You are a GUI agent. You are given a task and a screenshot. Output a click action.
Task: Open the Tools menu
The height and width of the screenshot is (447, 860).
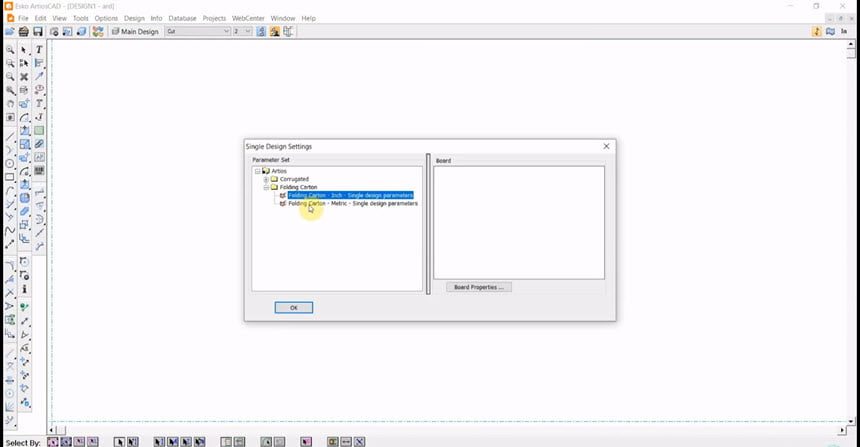[x=81, y=18]
